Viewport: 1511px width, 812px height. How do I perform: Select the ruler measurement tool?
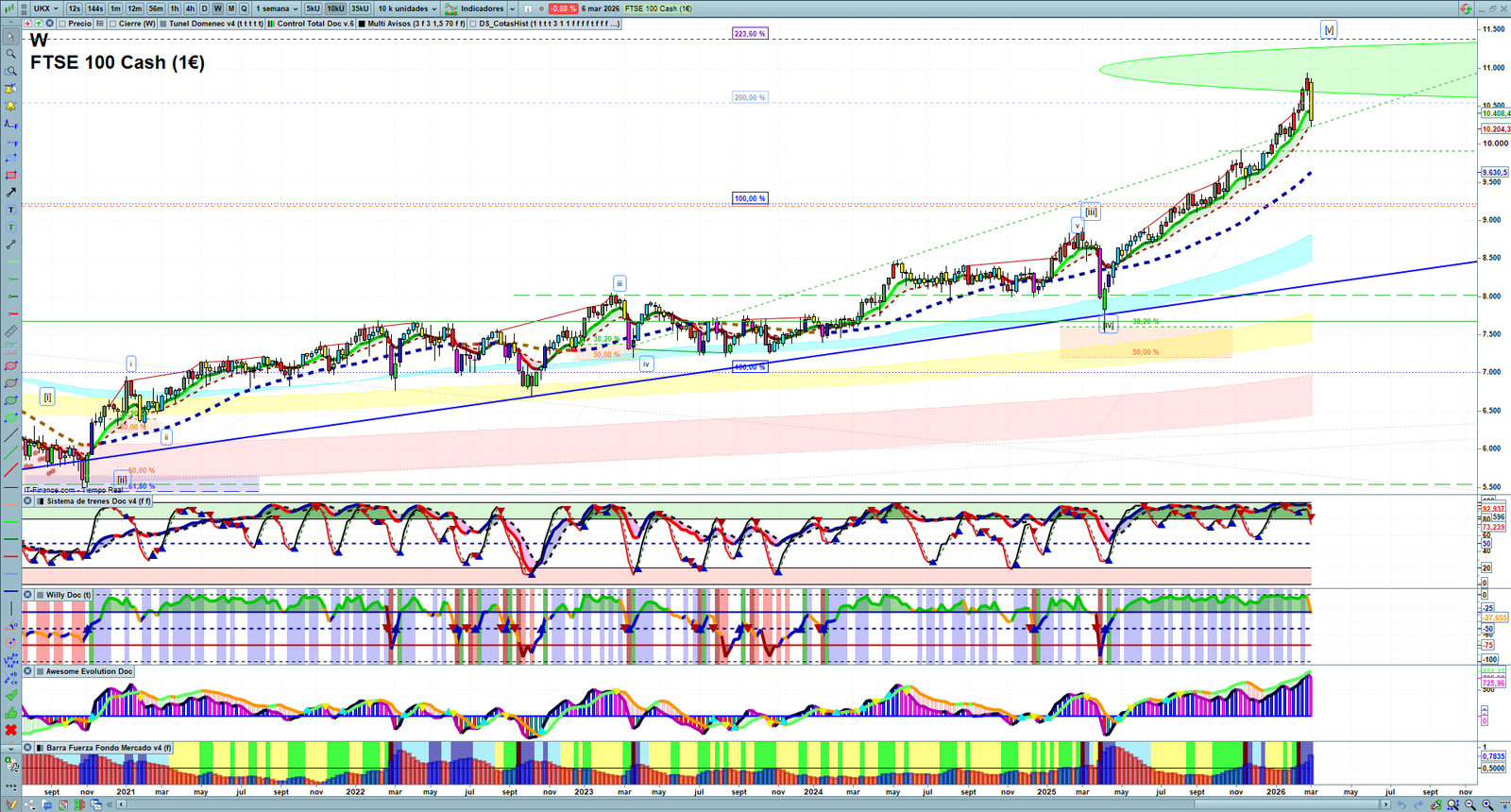(10, 331)
